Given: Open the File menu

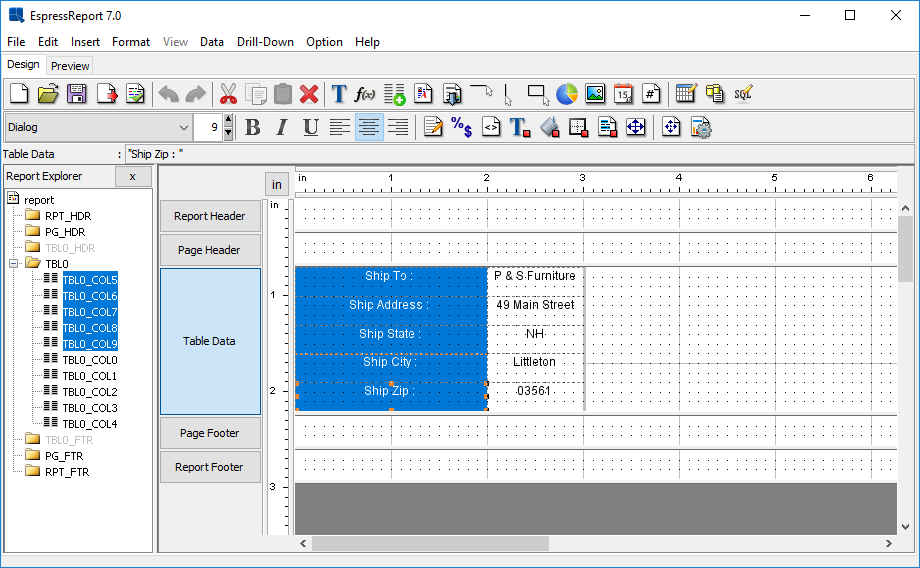Looking at the screenshot, I should point(16,42).
